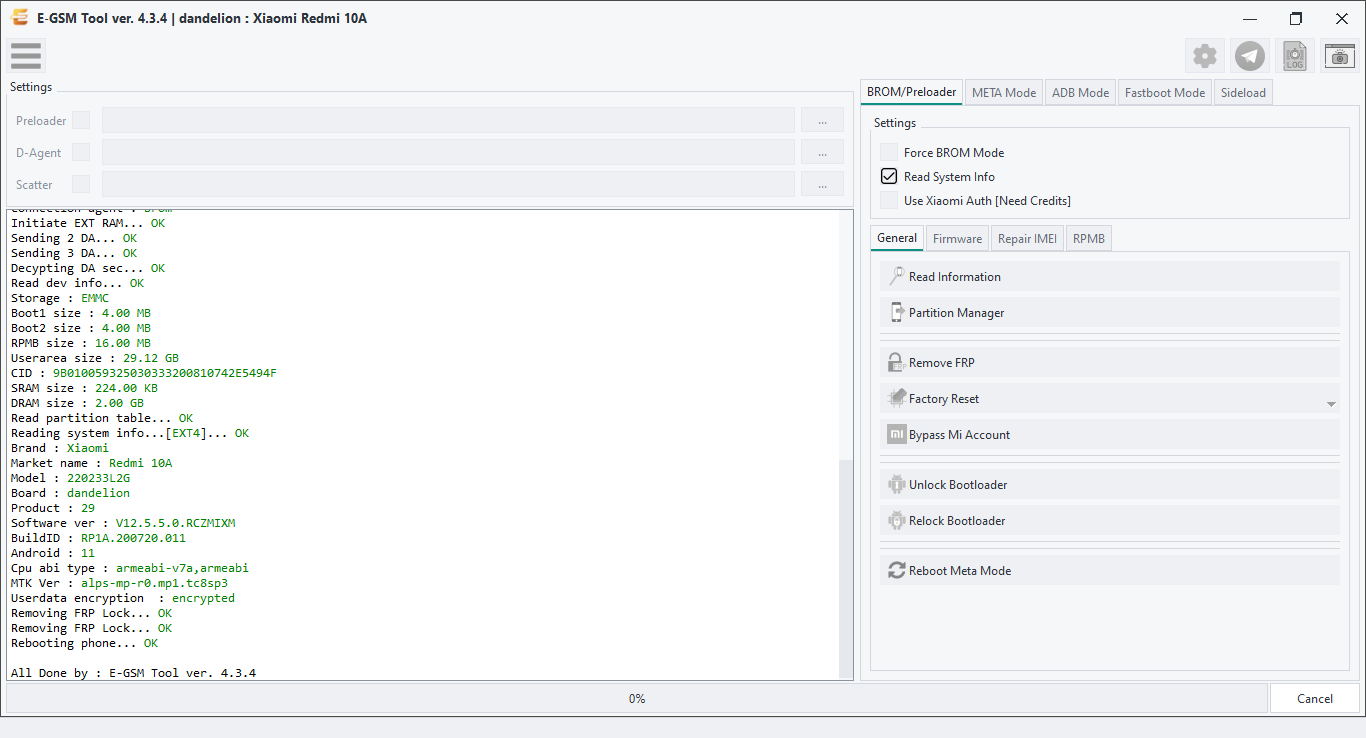Toggle the D-Agent checkbox

pos(81,152)
